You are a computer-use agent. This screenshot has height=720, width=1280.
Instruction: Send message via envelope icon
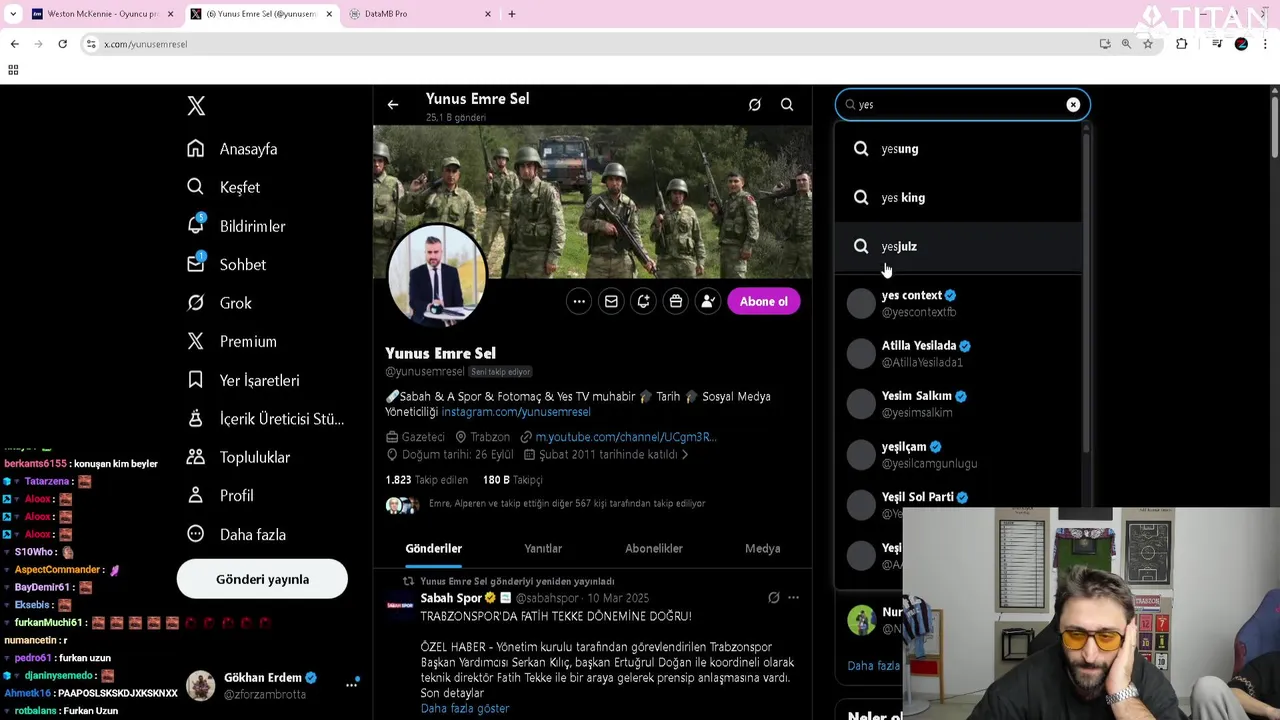coord(611,301)
